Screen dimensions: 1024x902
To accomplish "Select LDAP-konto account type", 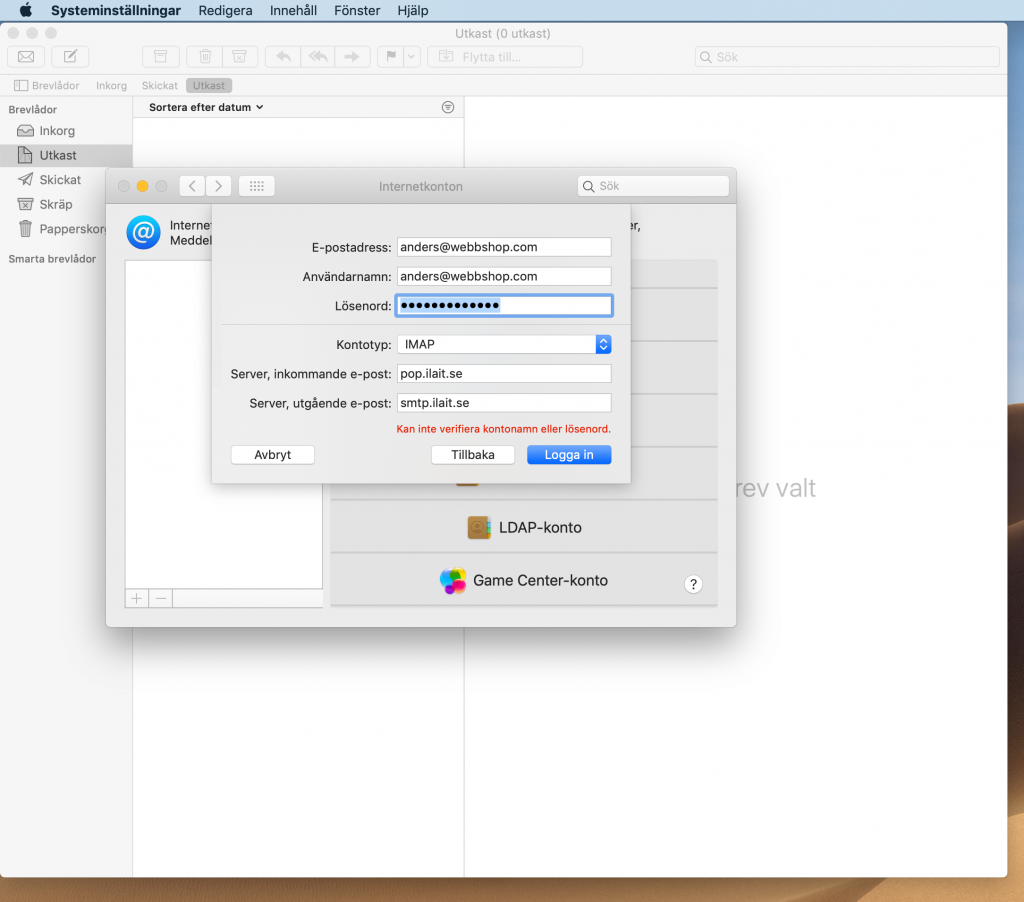I will 524,527.
